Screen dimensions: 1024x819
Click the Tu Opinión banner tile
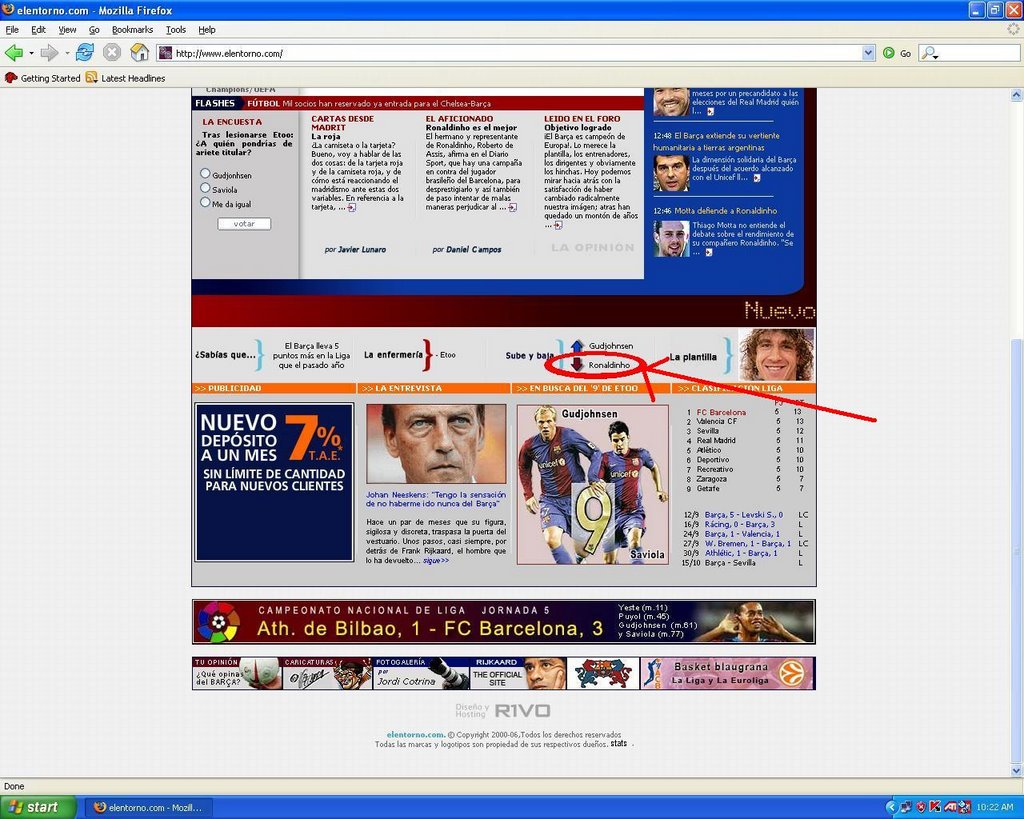click(237, 673)
